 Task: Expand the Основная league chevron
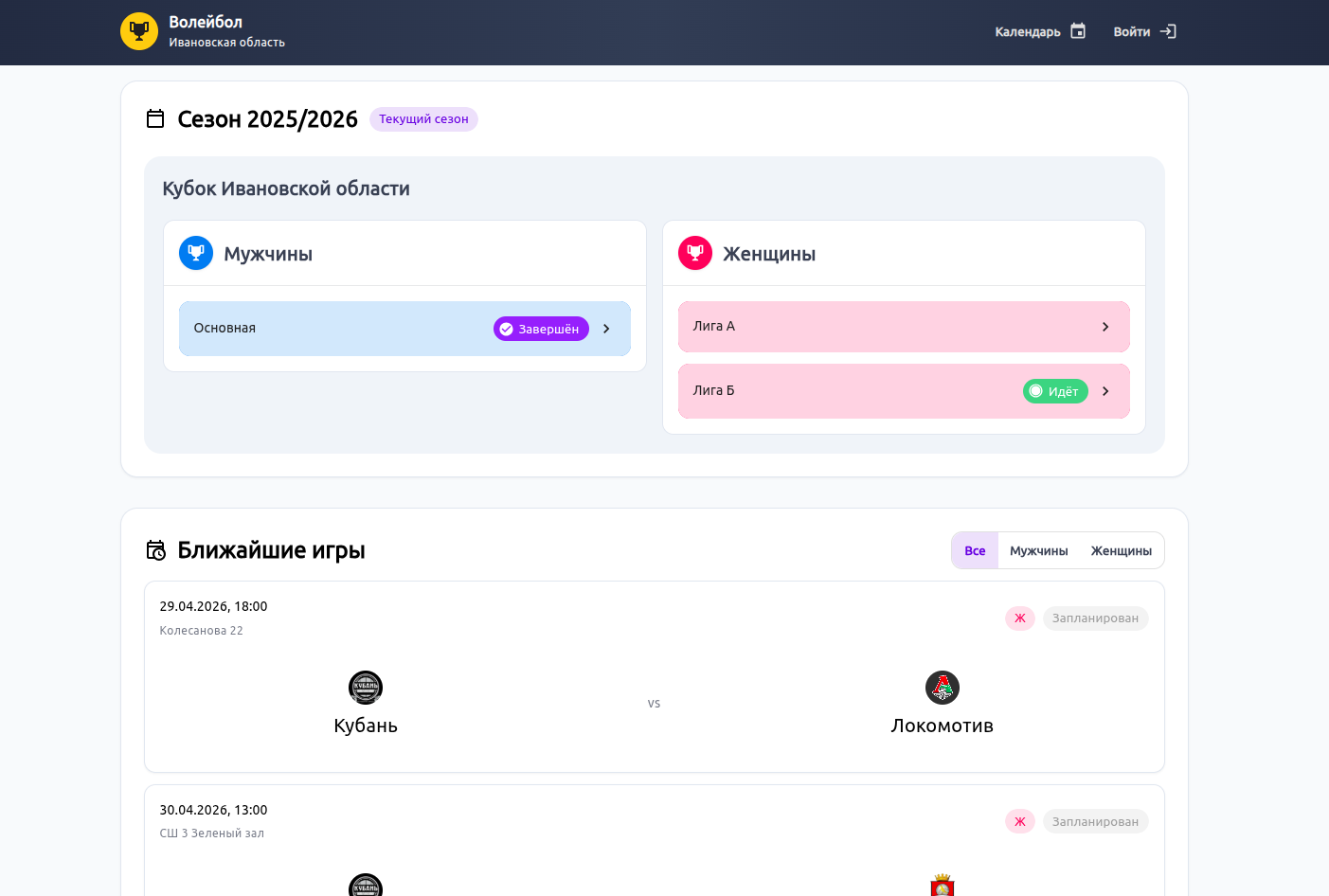pos(606,329)
